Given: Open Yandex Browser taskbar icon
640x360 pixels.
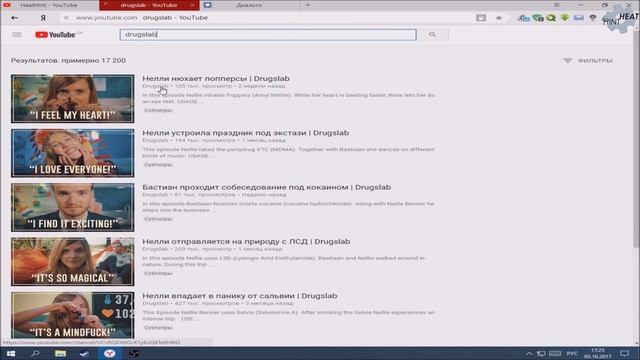Looking at the screenshot, I should [109, 353].
